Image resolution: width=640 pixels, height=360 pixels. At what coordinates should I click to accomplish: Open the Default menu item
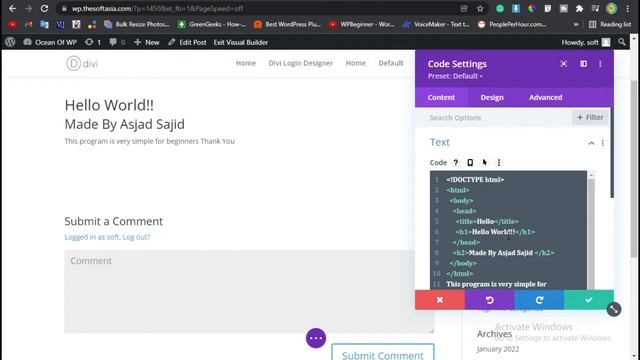click(x=391, y=63)
